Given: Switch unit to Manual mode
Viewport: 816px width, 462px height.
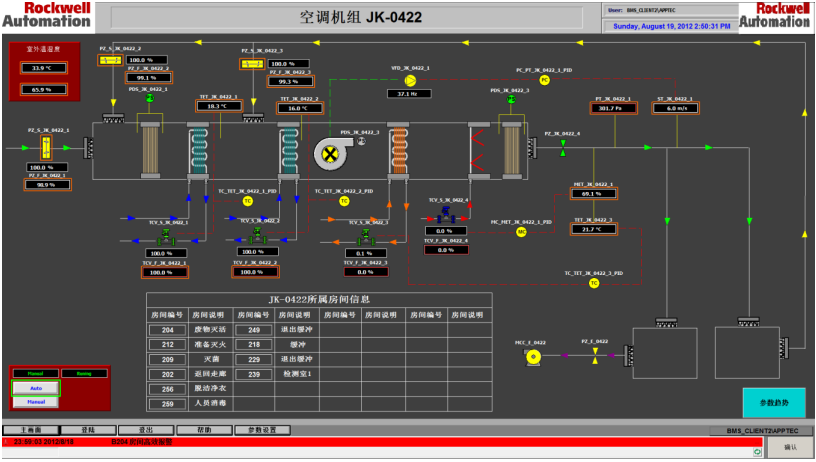Looking at the screenshot, I should click(35, 402).
